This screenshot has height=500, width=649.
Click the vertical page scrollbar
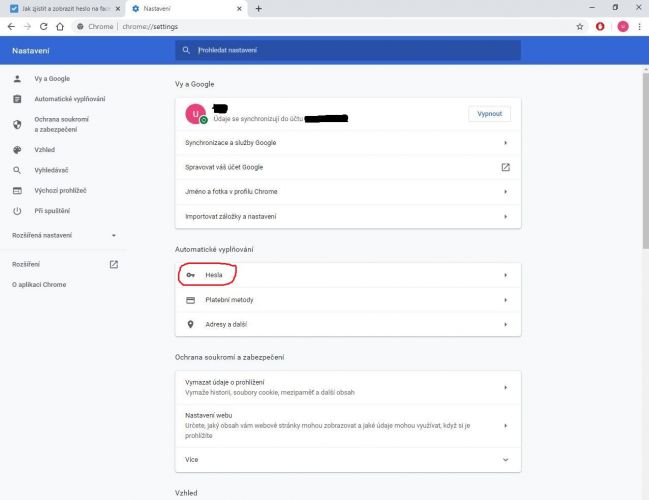pos(645,161)
